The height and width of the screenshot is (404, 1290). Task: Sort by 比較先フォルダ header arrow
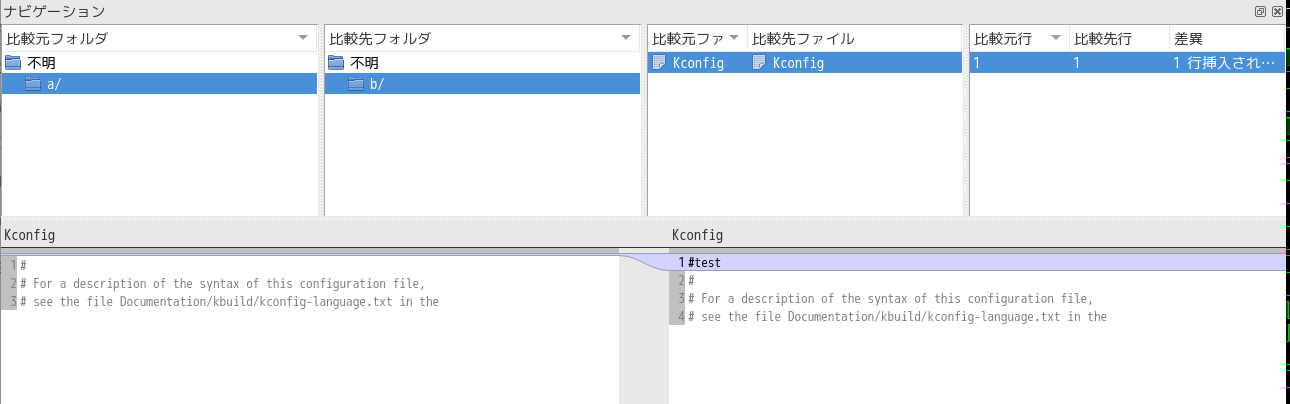[626, 38]
